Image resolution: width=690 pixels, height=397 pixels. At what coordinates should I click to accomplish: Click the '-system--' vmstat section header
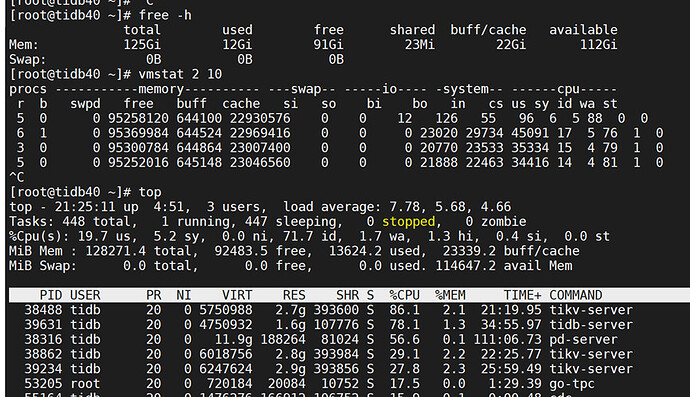click(x=469, y=89)
